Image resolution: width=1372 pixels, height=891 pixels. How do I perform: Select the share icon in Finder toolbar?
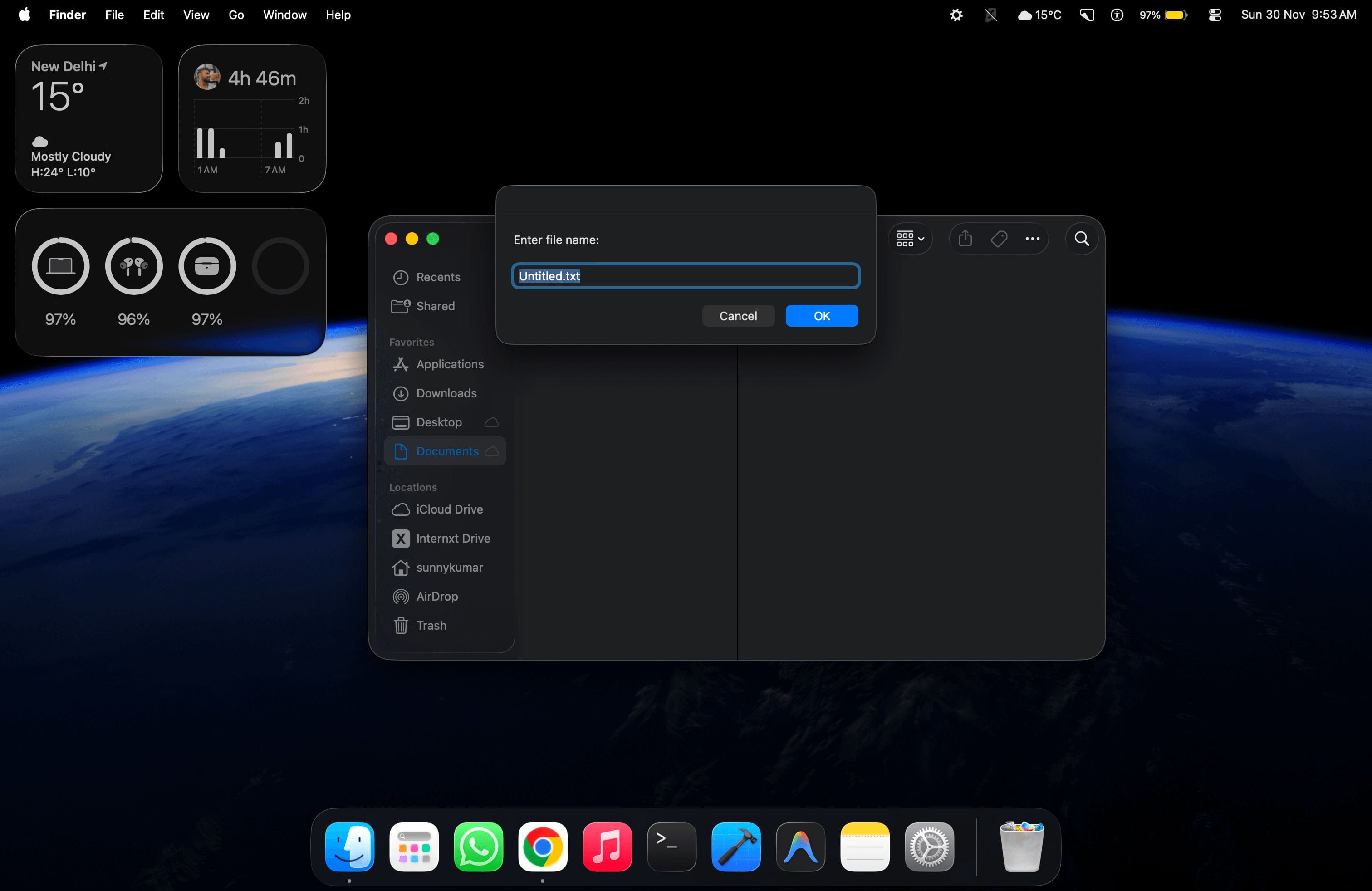coord(965,238)
